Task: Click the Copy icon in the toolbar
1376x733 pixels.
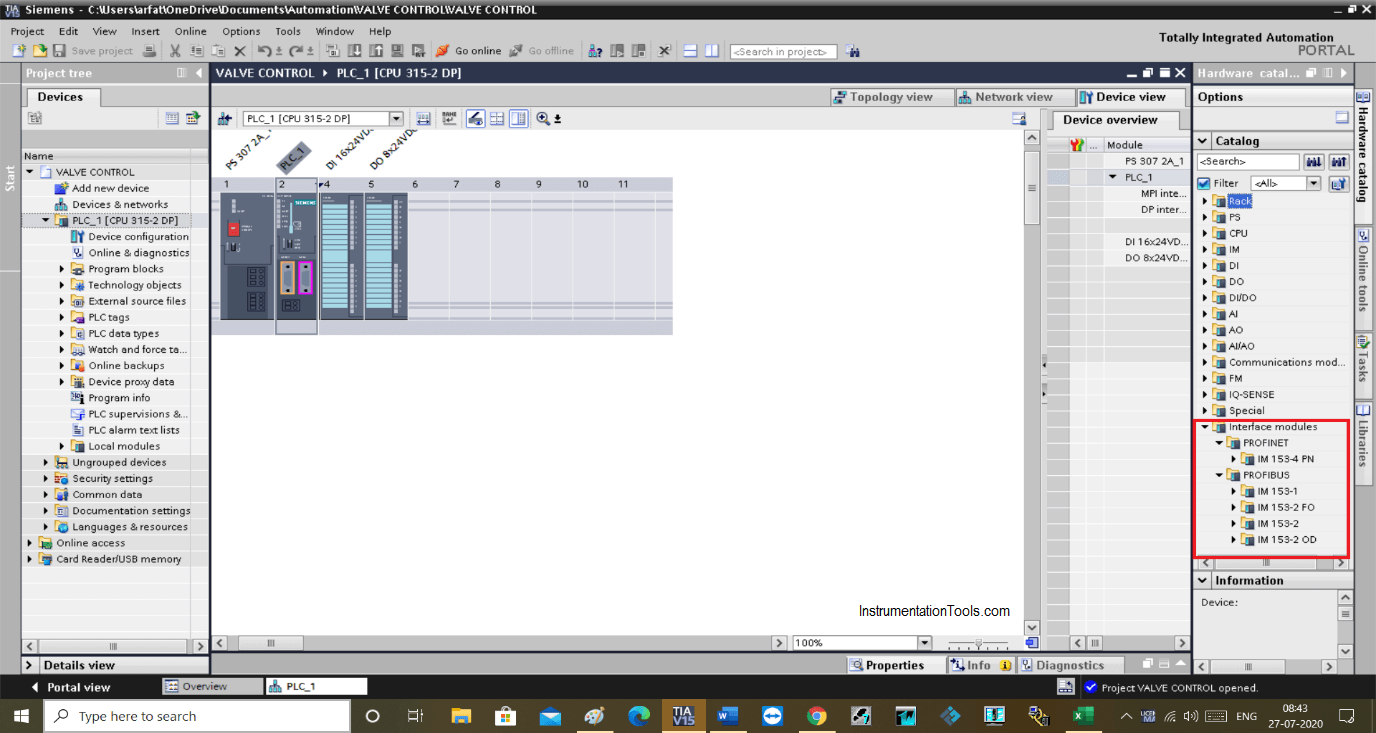Action: pyautogui.click(x=196, y=50)
